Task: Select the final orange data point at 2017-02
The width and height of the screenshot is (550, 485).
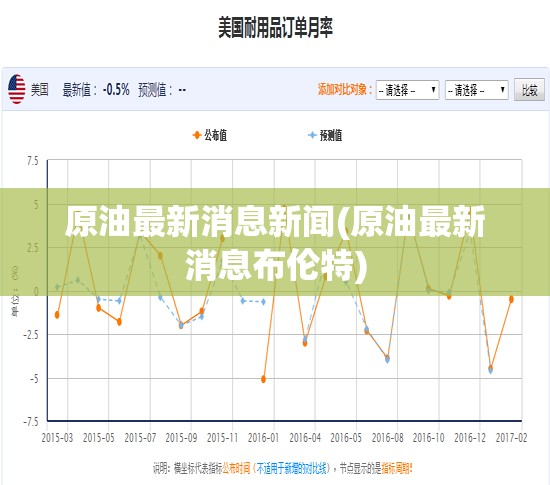Action: click(511, 299)
